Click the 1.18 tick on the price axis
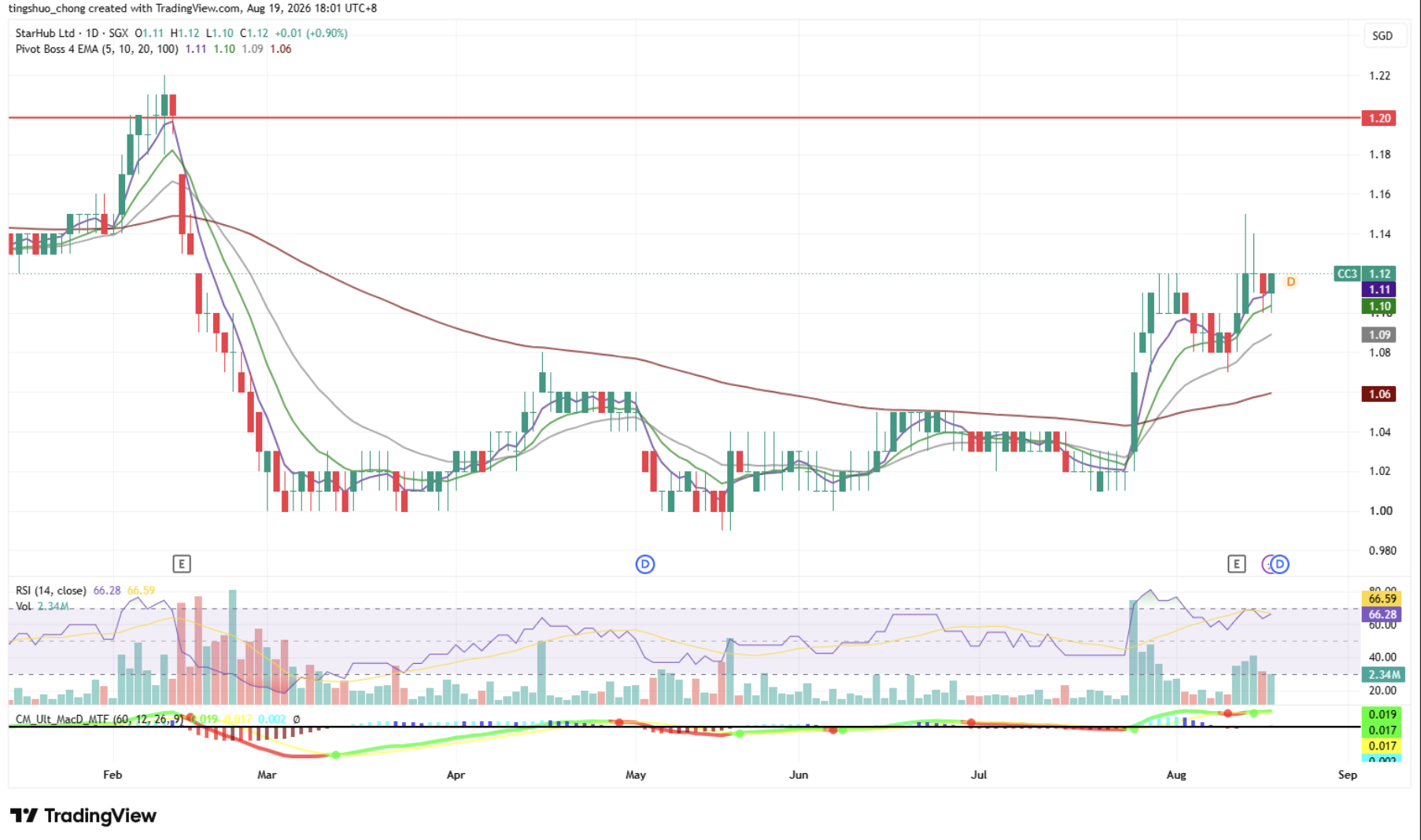The image size is (1421, 840). pyautogui.click(x=1379, y=154)
